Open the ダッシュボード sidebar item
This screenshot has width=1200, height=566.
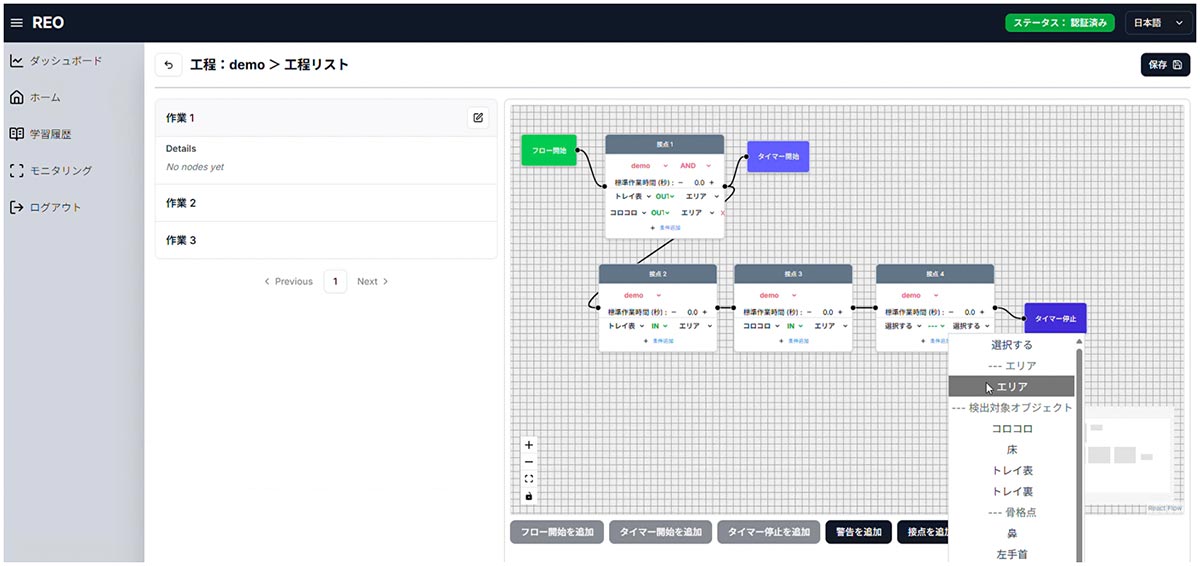(x=65, y=61)
